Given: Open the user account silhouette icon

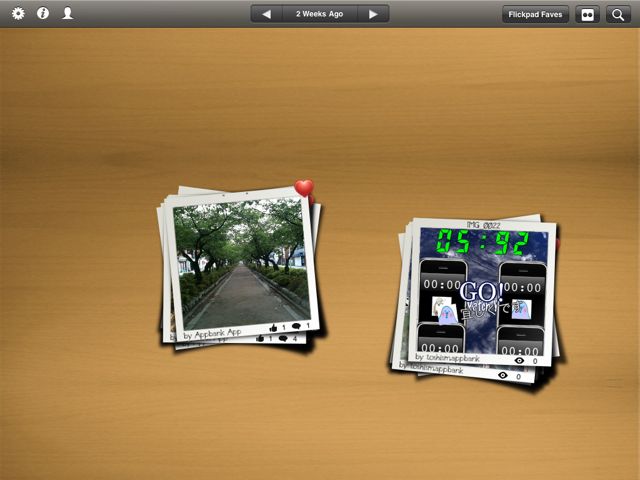Looking at the screenshot, I should pos(67,13).
